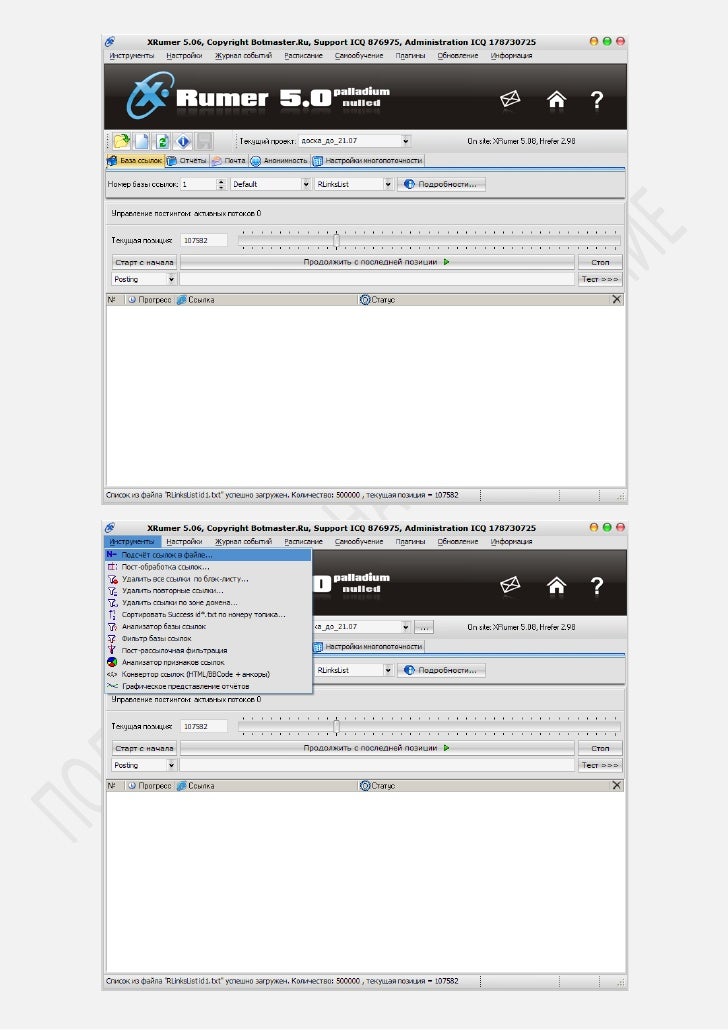Image resolution: width=728 pixels, height=1030 pixels.
Task: Expand RLinksList dropdown in top screenshot
Action: coord(388,185)
